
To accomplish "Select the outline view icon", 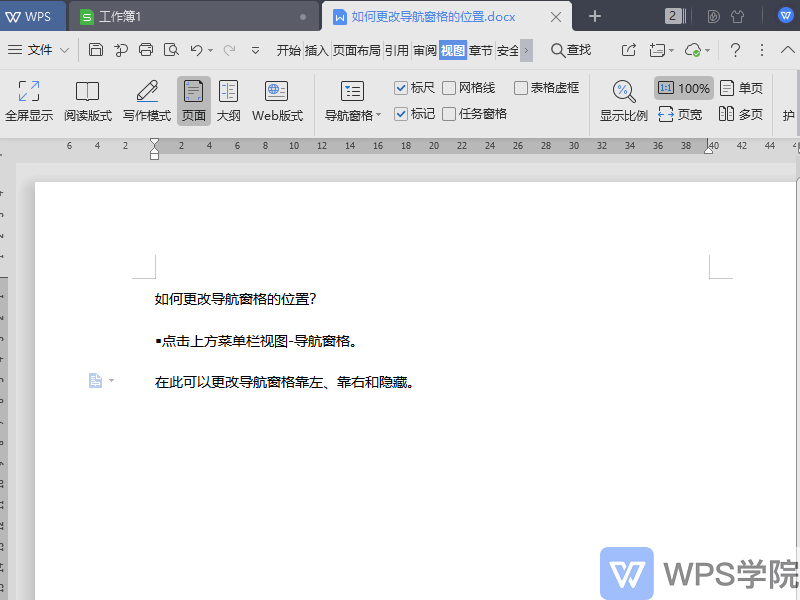I will pyautogui.click(x=229, y=100).
